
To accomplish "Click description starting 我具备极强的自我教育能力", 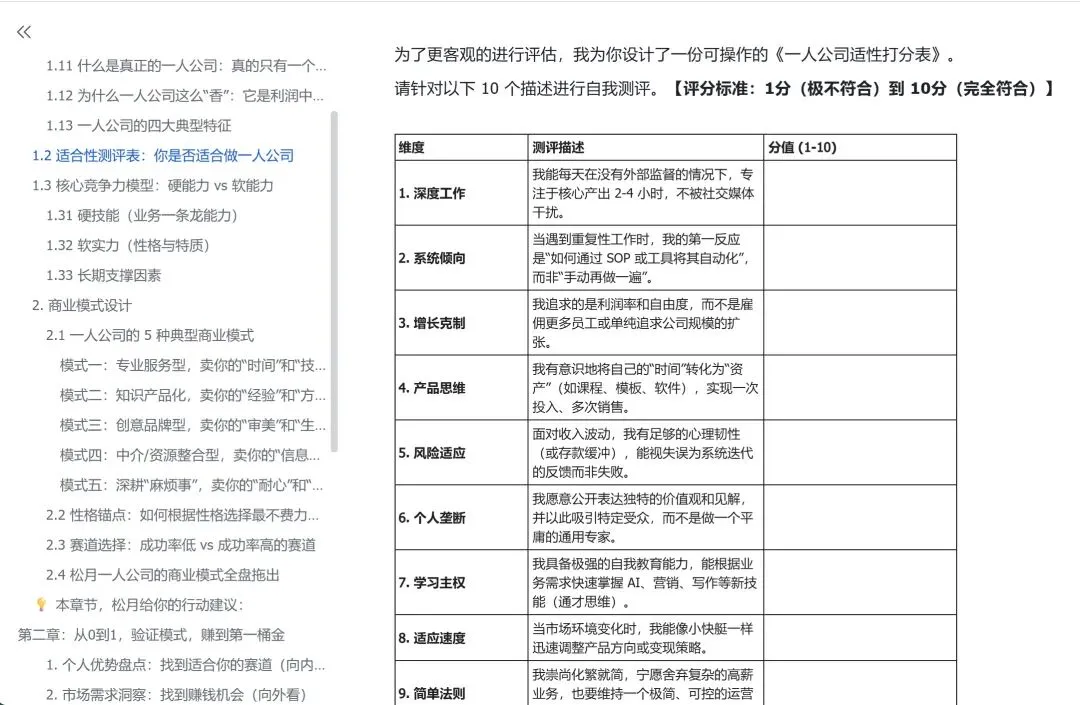I will (645, 582).
